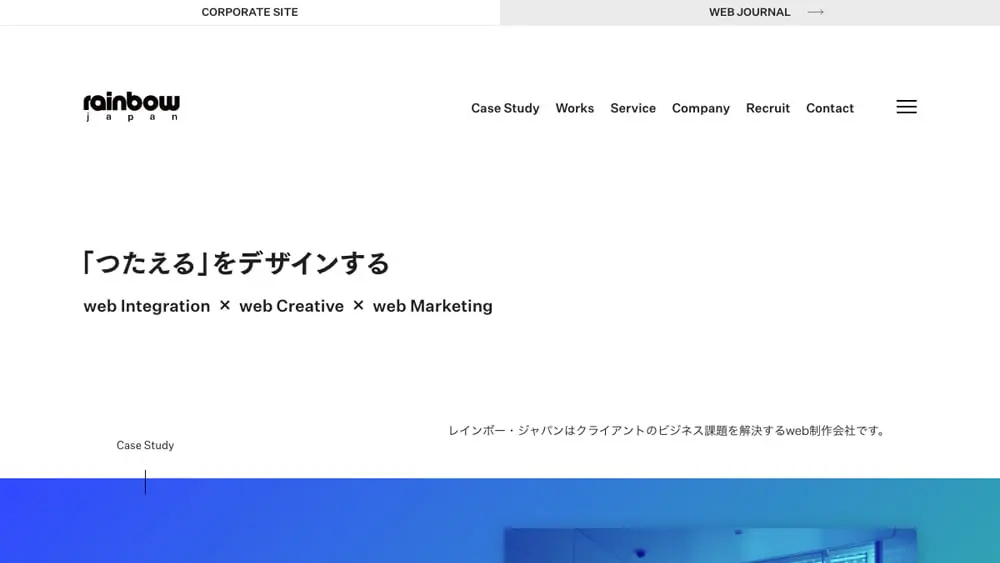Screen dimensions: 1000x563
Task: Open the Service nav item
Action: pyautogui.click(x=633, y=108)
